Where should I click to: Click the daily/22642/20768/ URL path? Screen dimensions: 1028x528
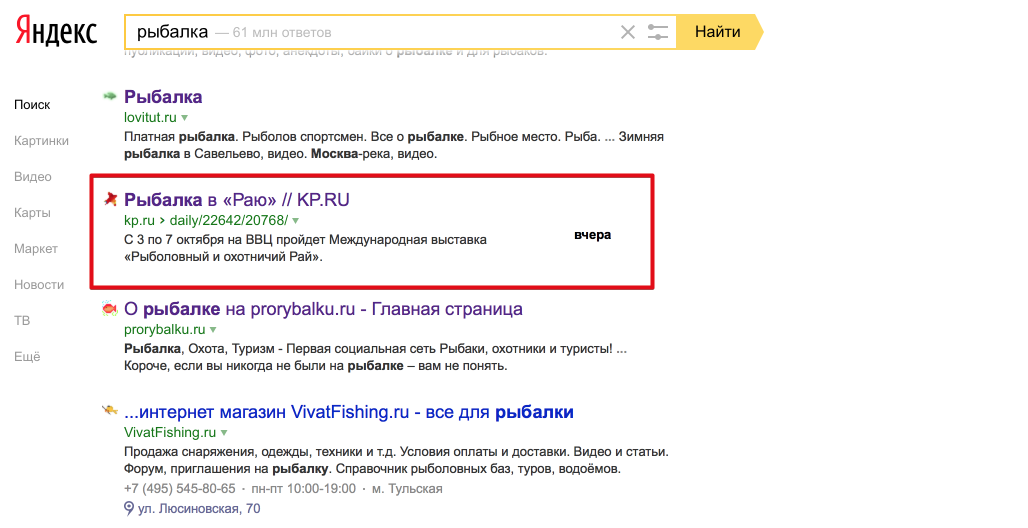[x=229, y=220]
